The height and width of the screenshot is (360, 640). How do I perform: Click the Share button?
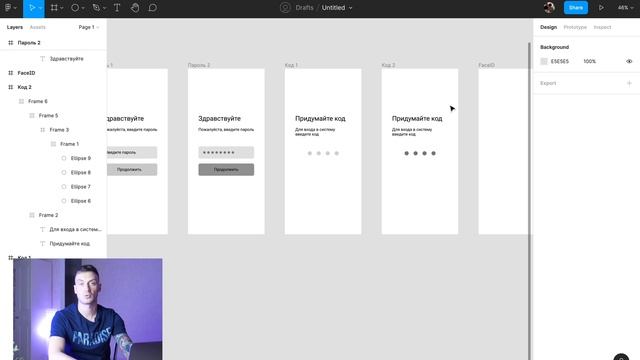(x=576, y=8)
